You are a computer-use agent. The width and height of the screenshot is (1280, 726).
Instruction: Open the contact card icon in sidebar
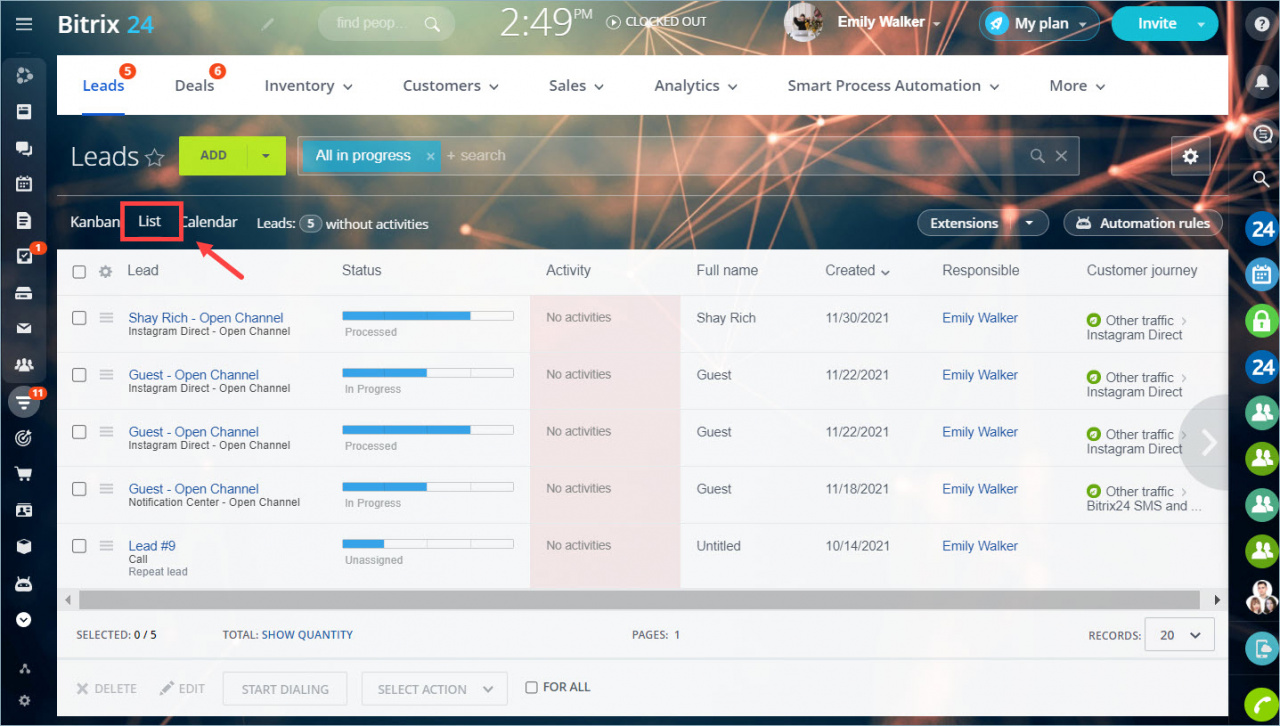pos(24,510)
